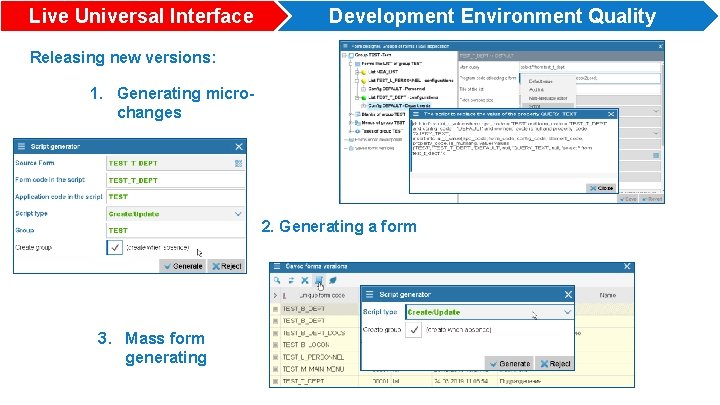720x405 pixels.
Task: Click Generate in the lower Script generator
Action: pos(510,363)
